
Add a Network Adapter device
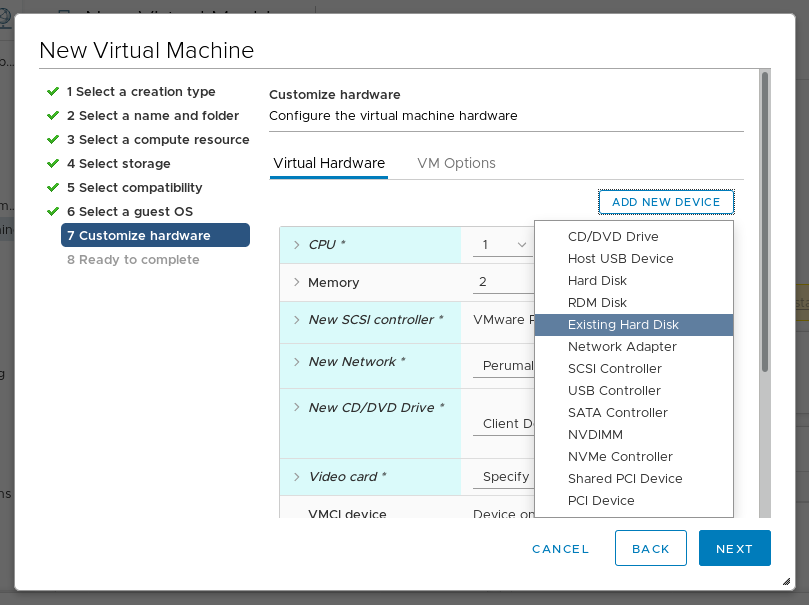tap(622, 347)
